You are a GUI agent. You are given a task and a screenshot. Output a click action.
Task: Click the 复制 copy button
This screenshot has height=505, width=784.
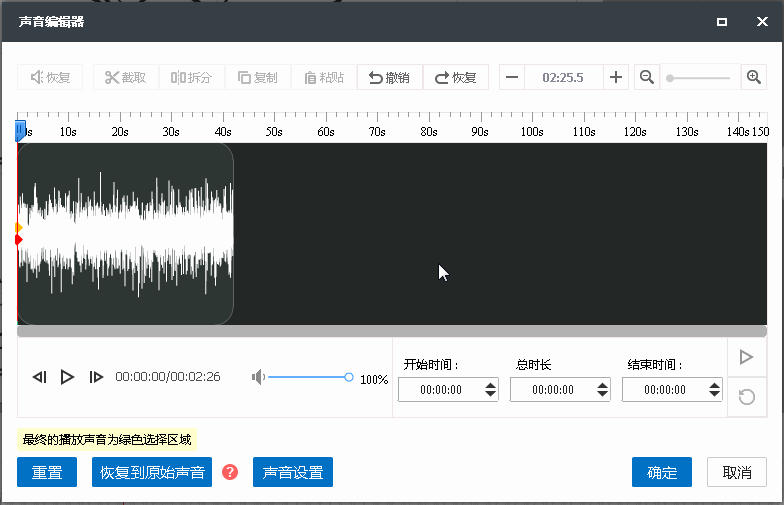[x=258, y=78]
